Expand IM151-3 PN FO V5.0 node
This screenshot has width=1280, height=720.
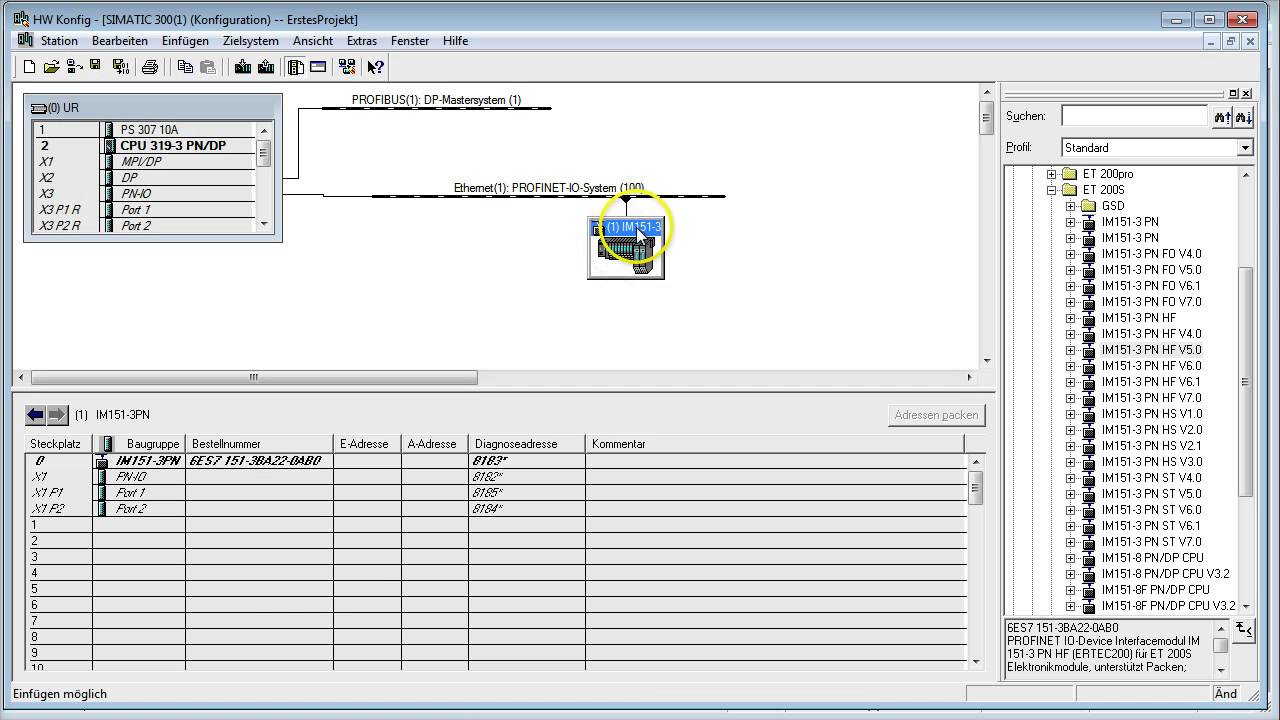[1070, 270]
